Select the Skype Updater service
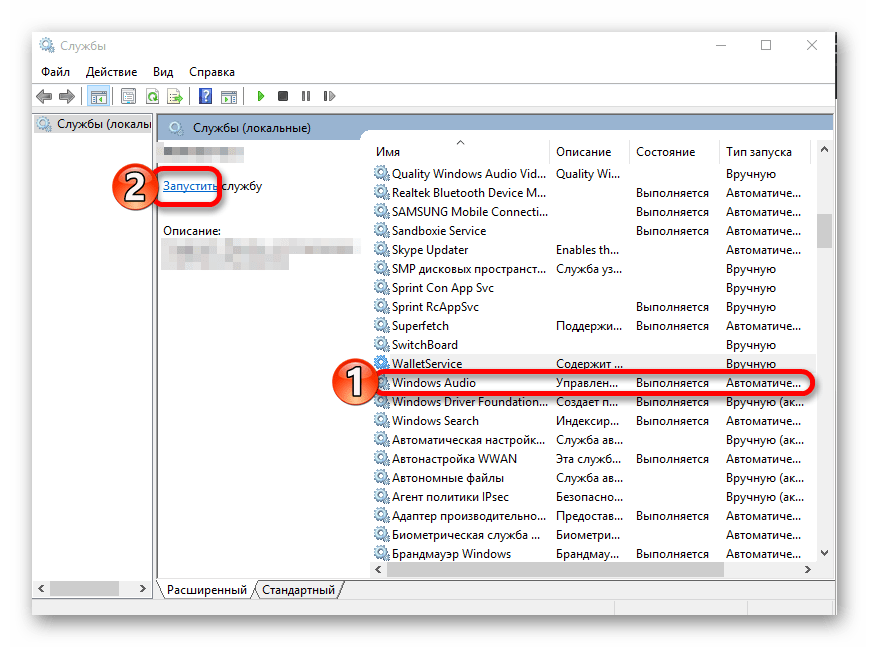The width and height of the screenshot is (869, 647). coord(593,250)
